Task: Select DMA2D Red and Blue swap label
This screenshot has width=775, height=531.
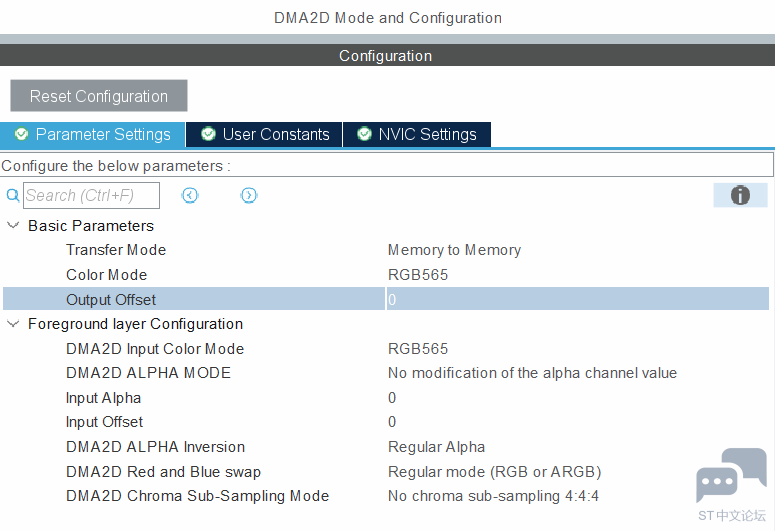Action: (164, 472)
